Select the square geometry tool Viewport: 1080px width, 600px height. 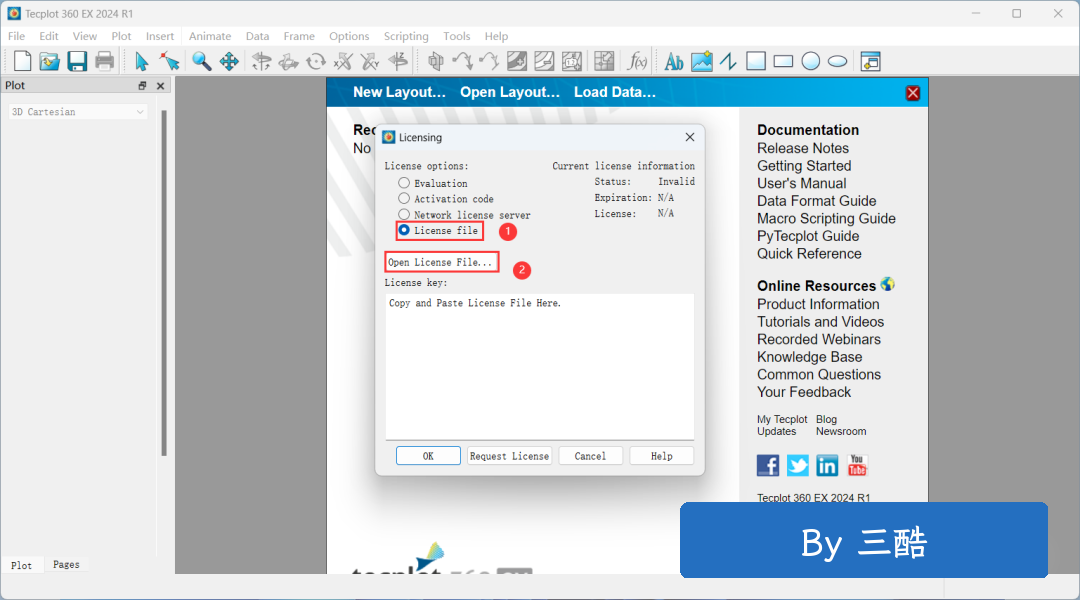point(756,61)
